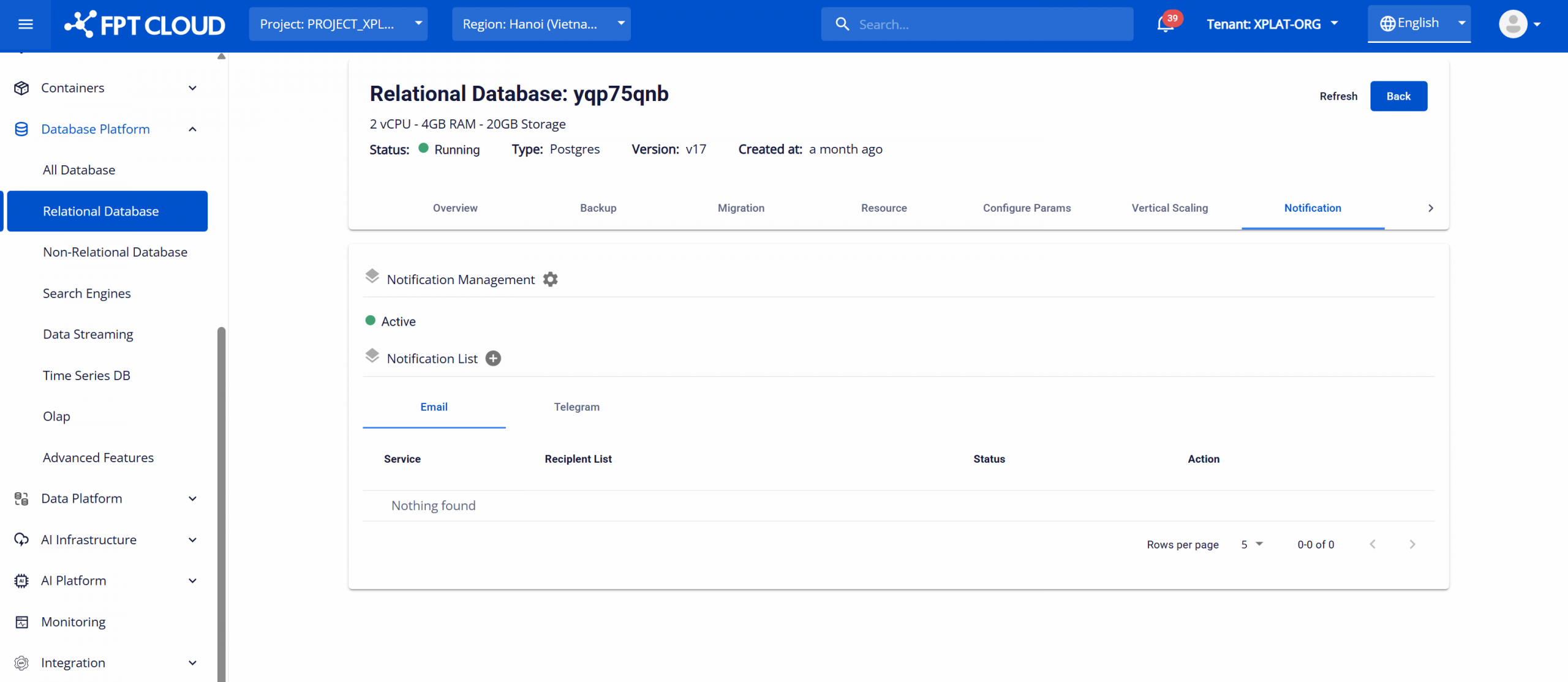Screen dimensions: 1568x682
Task: Click the Back button
Action: coord(1398,96)
